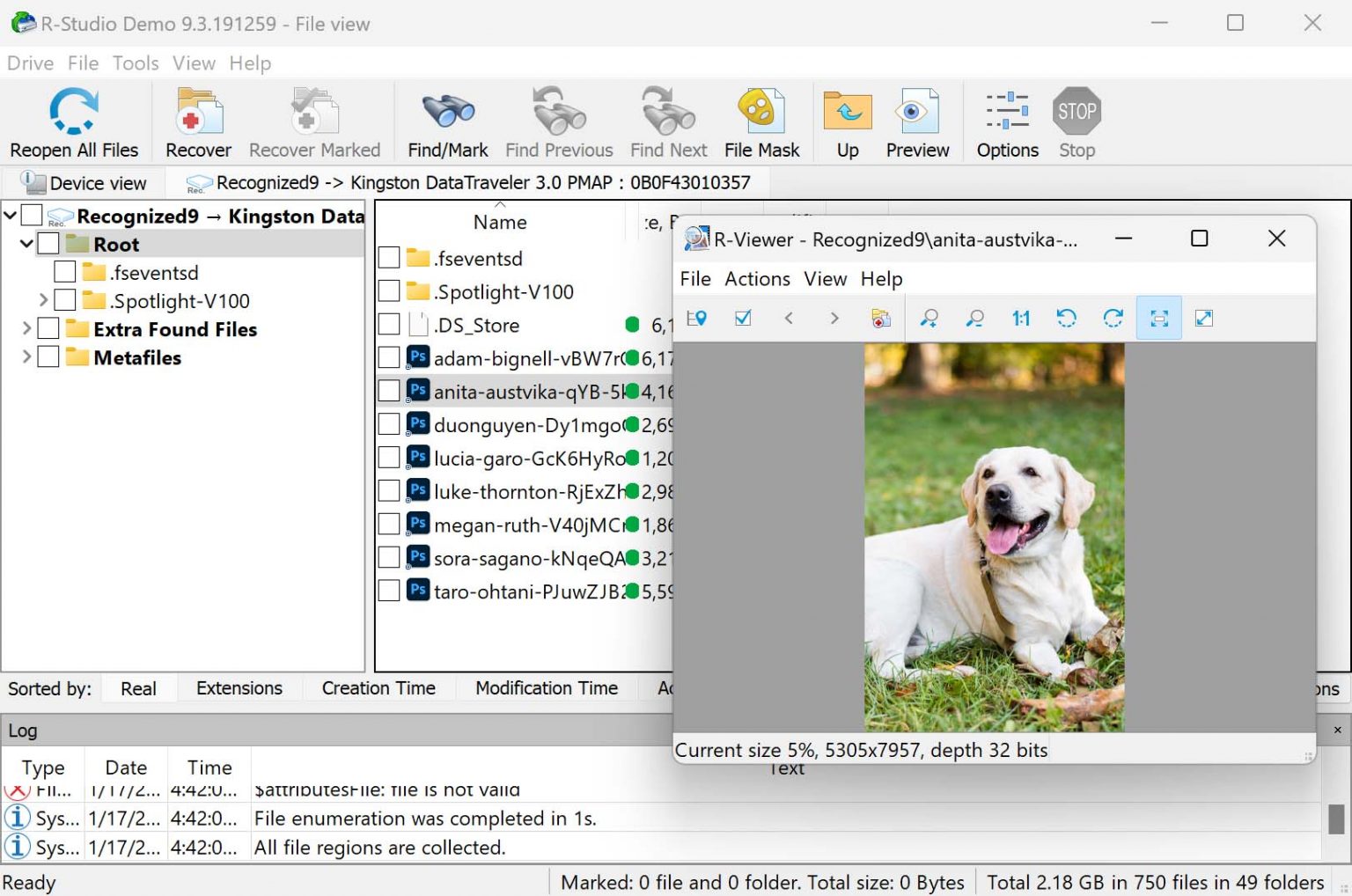This screenshot has width=1352, height=896.
Task: Expand the Extra Found Files folder
Action: pos(26,329)
